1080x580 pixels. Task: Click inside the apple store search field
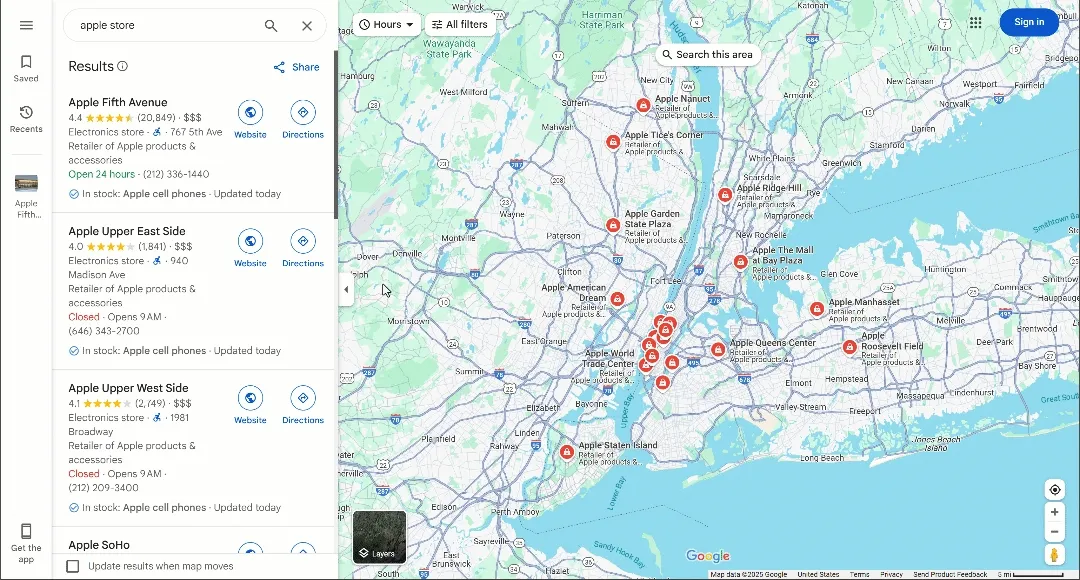pos(165,25)
